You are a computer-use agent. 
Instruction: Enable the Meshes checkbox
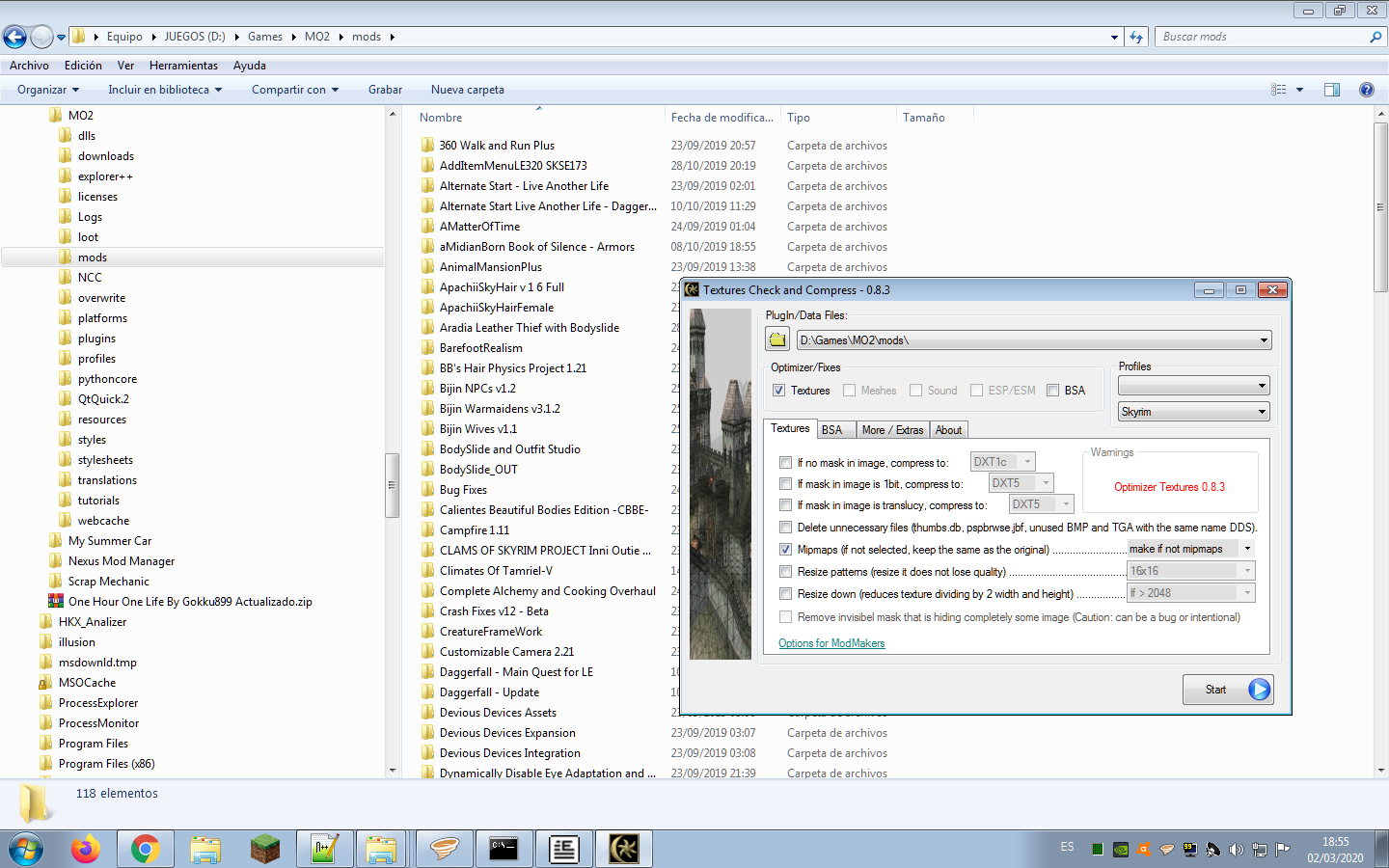point(849,391)
